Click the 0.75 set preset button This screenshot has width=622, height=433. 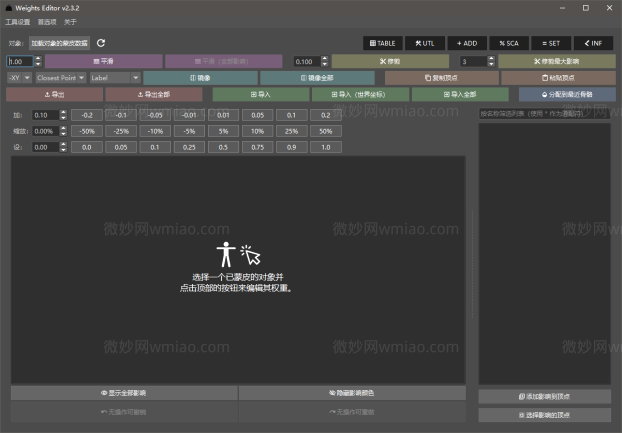point(257,147)
